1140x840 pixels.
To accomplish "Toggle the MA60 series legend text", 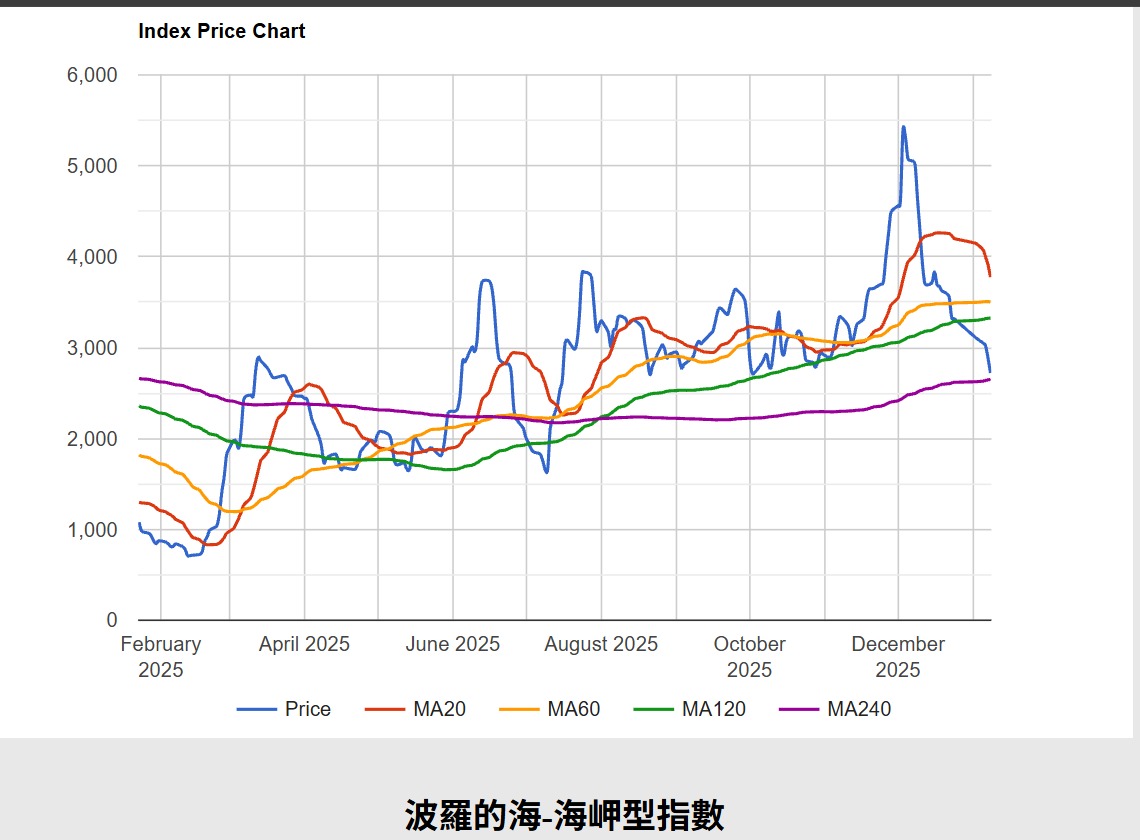I will click(573, 709).
